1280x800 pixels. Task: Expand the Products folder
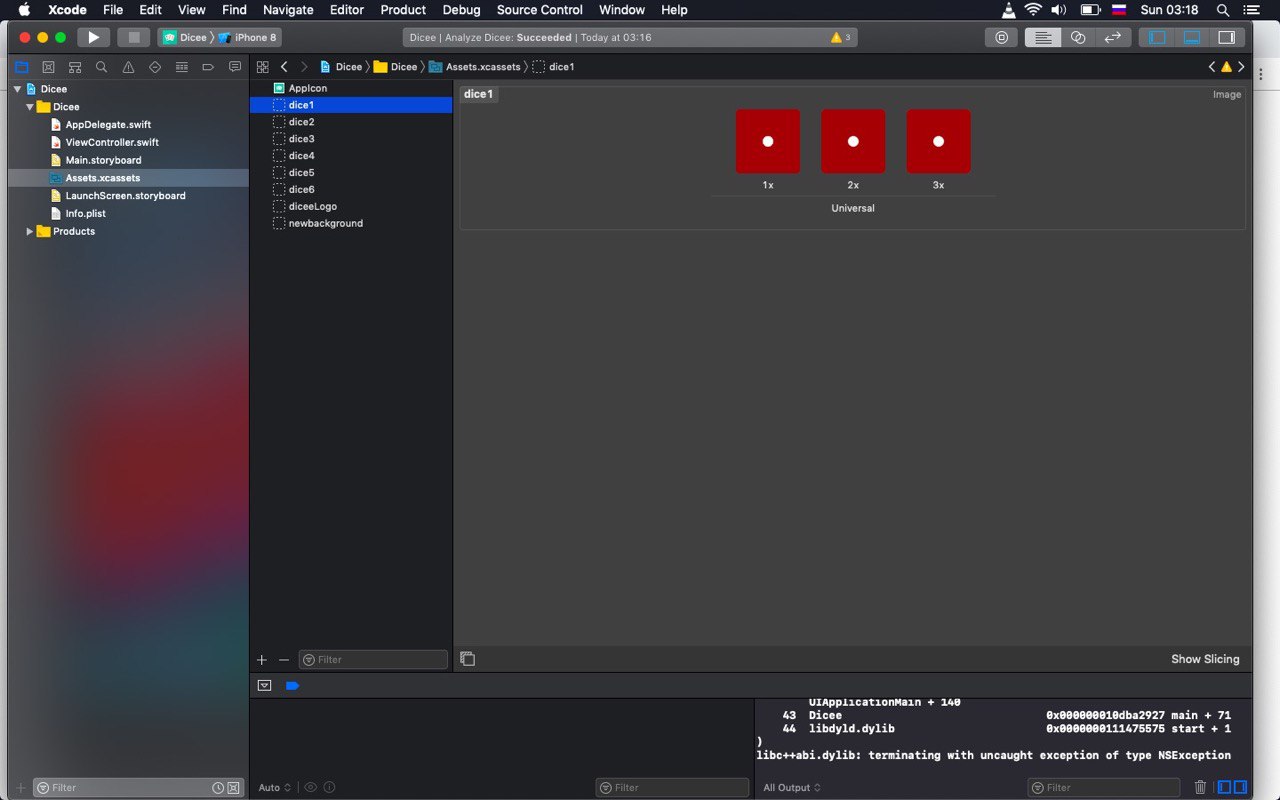point(30,231)
